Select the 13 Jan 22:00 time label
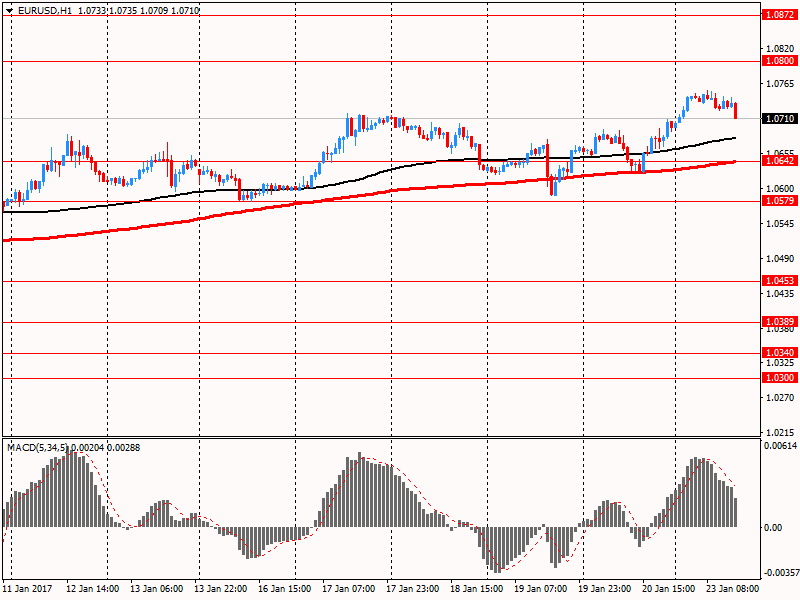 221,590
